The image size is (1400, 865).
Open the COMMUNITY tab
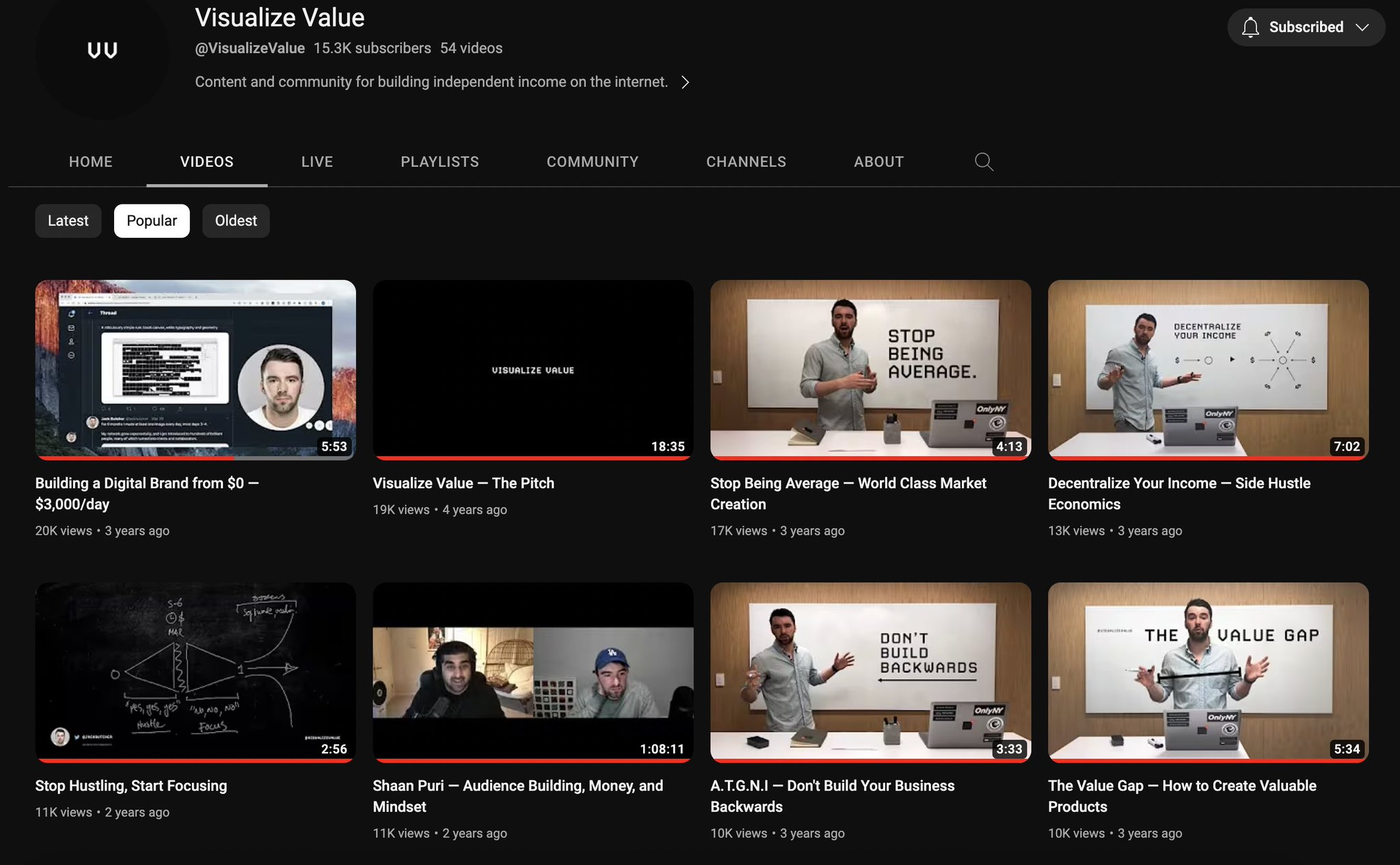592,161
